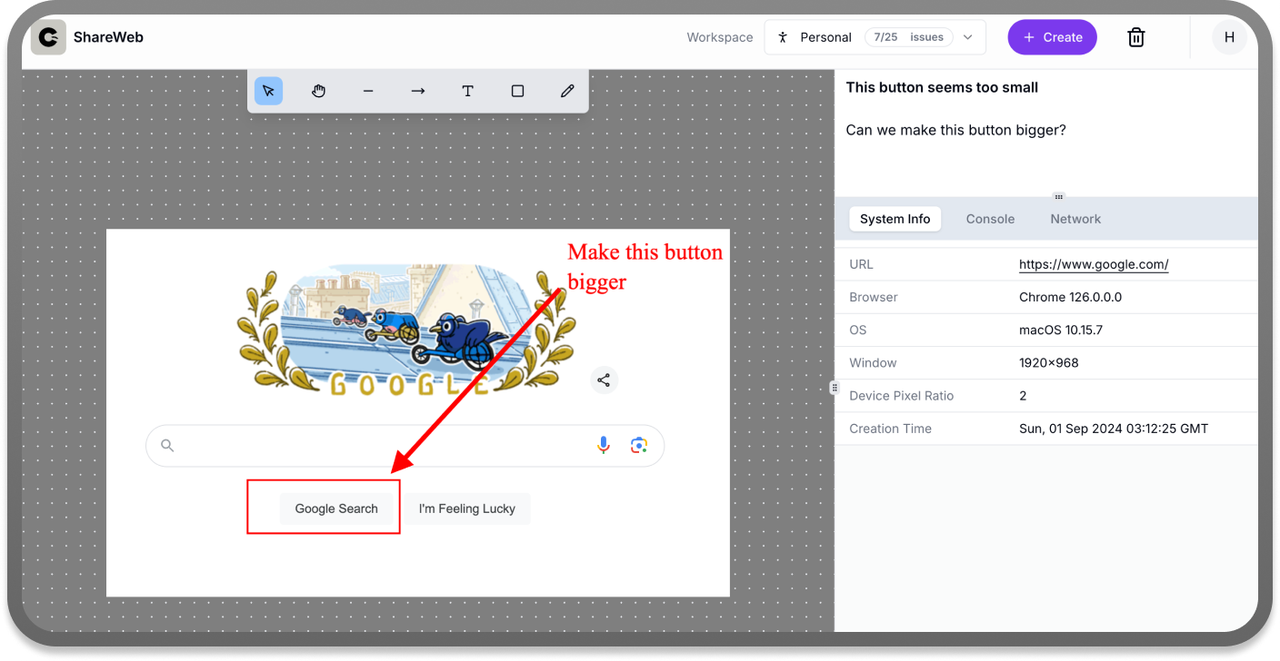
Task: Click the vertical panel divider handle
Action: point(834,388)
